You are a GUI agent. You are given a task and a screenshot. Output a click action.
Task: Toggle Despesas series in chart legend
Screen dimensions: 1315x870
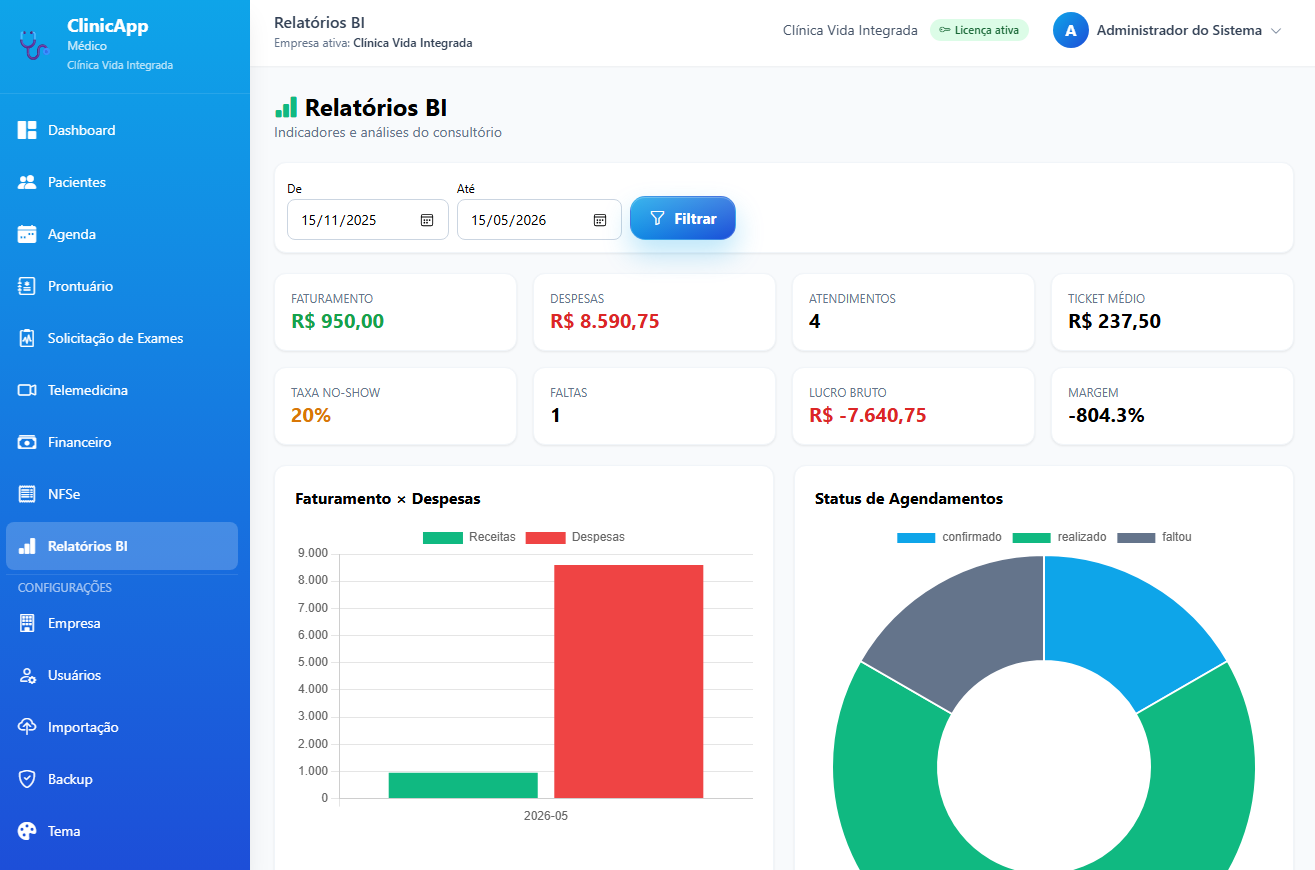click(575, 537)
